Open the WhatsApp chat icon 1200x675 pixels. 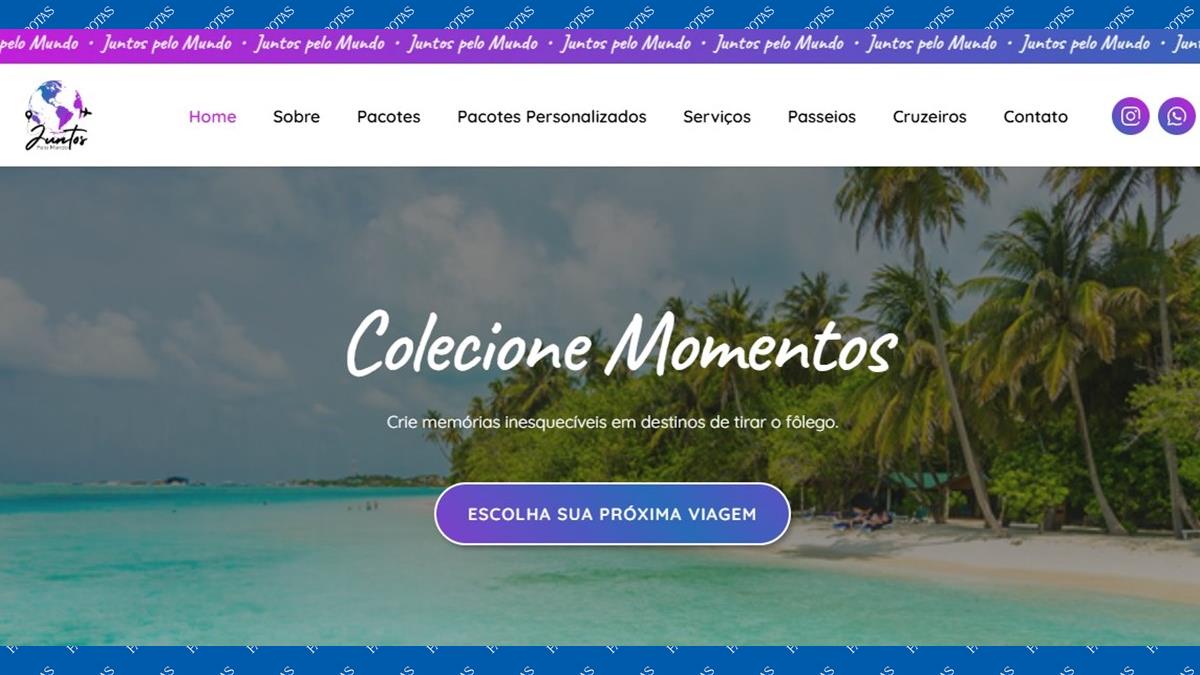click(x=1177, y=116)
